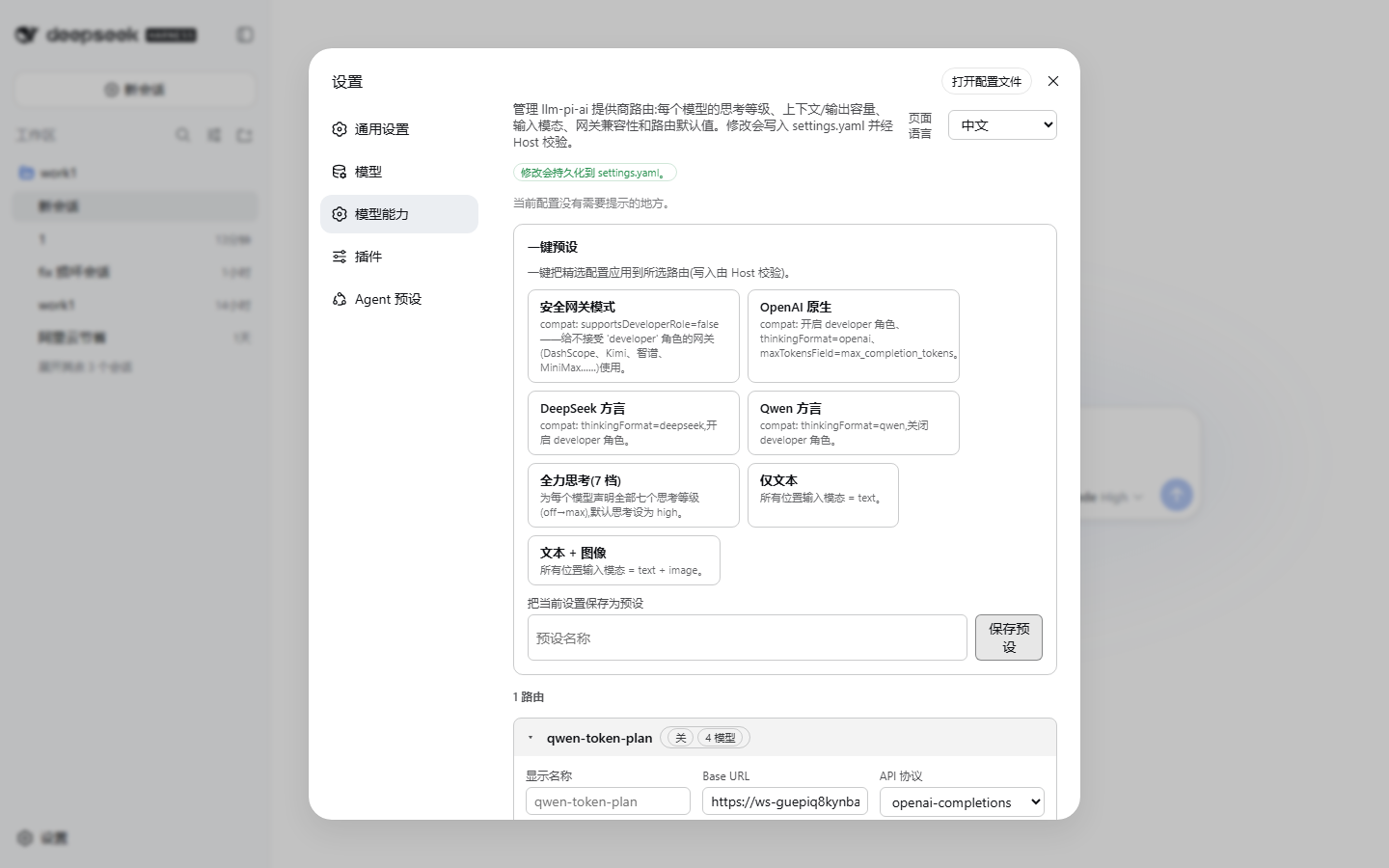
Task: Open the work1 folder in the background sidebar
Action: click(x=135, y=173)
